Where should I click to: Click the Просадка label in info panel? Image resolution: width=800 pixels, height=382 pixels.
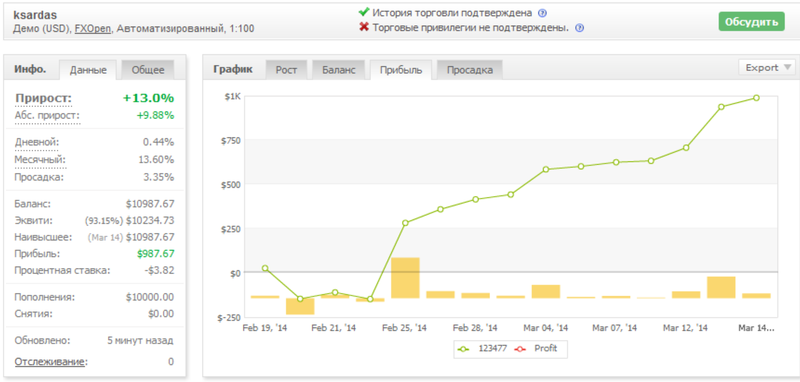click(40, 177)
